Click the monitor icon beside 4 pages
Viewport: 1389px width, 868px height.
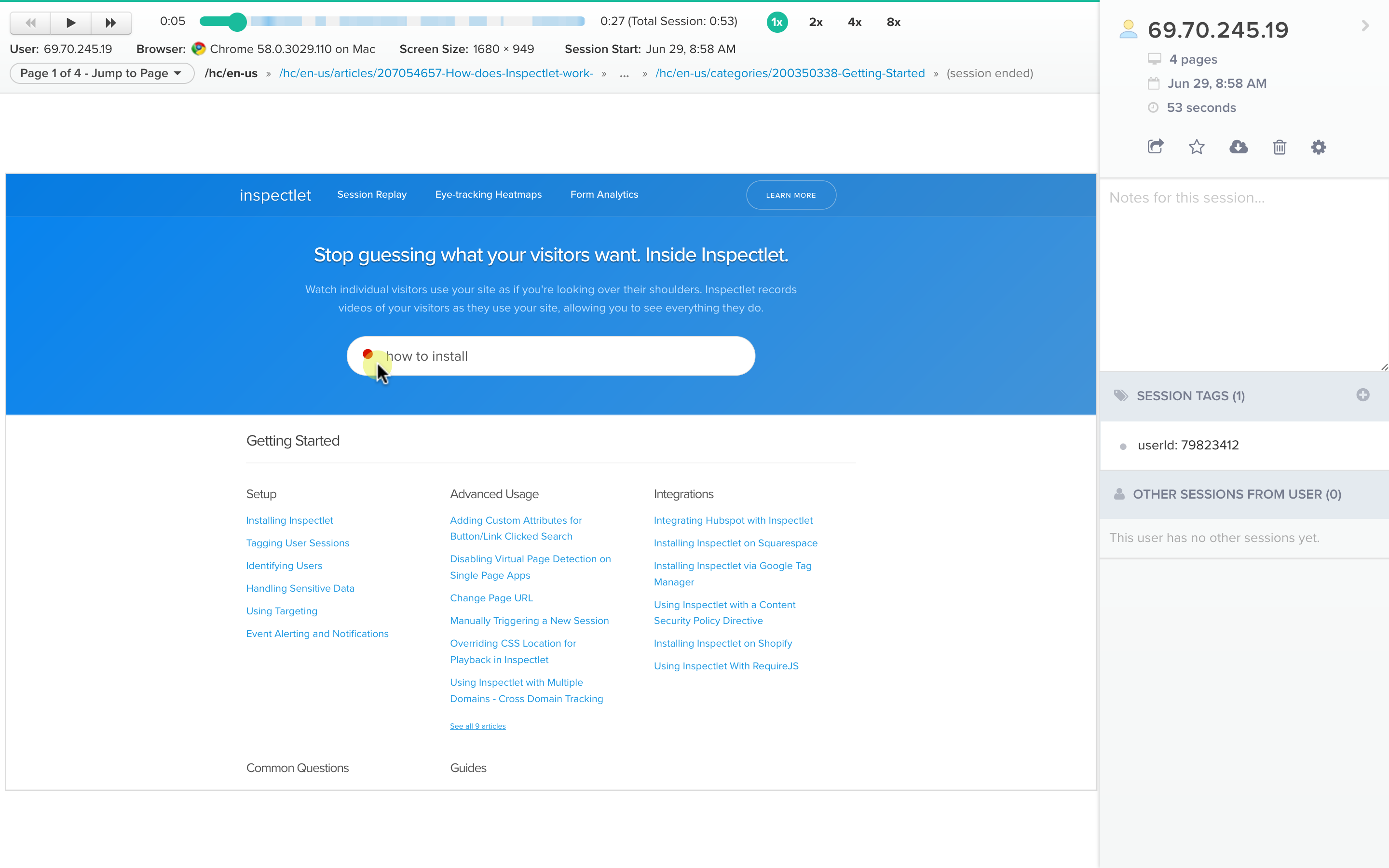click(x=1154, y=59)
